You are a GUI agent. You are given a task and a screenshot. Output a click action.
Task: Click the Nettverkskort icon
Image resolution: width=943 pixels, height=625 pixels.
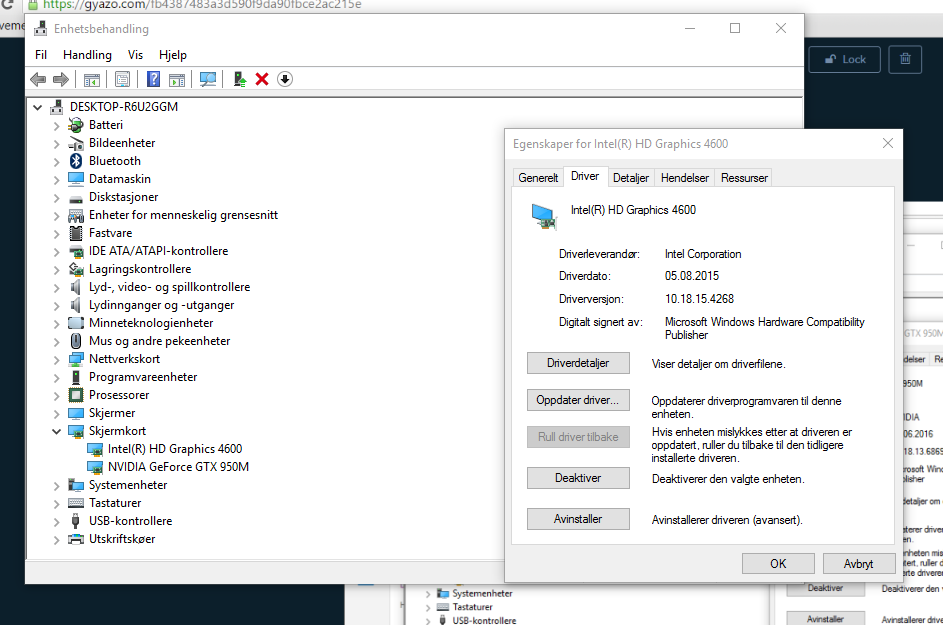click(x=76, y=359)
